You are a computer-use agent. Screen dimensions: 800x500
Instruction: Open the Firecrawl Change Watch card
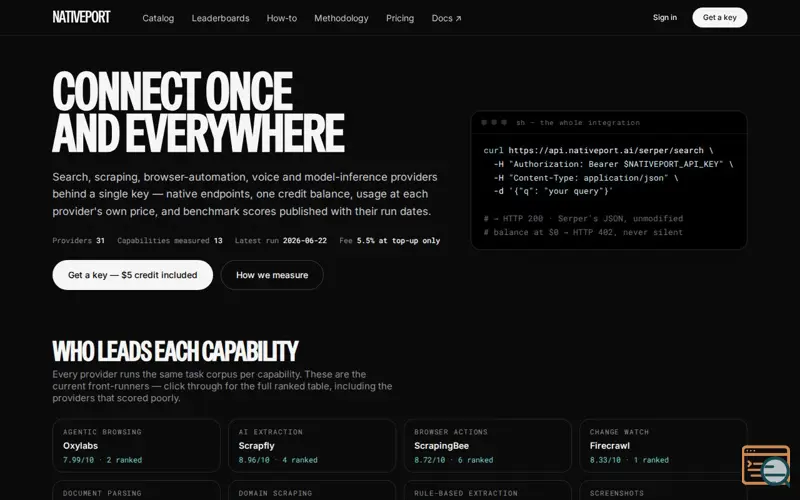pos(663,445)
